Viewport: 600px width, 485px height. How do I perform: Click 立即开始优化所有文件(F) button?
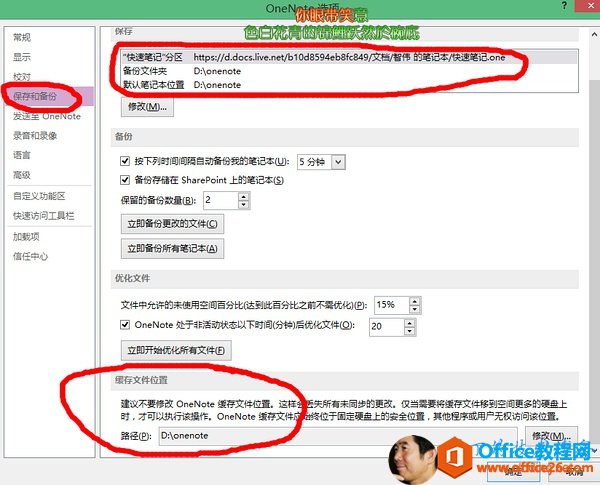tap(176, 351)
